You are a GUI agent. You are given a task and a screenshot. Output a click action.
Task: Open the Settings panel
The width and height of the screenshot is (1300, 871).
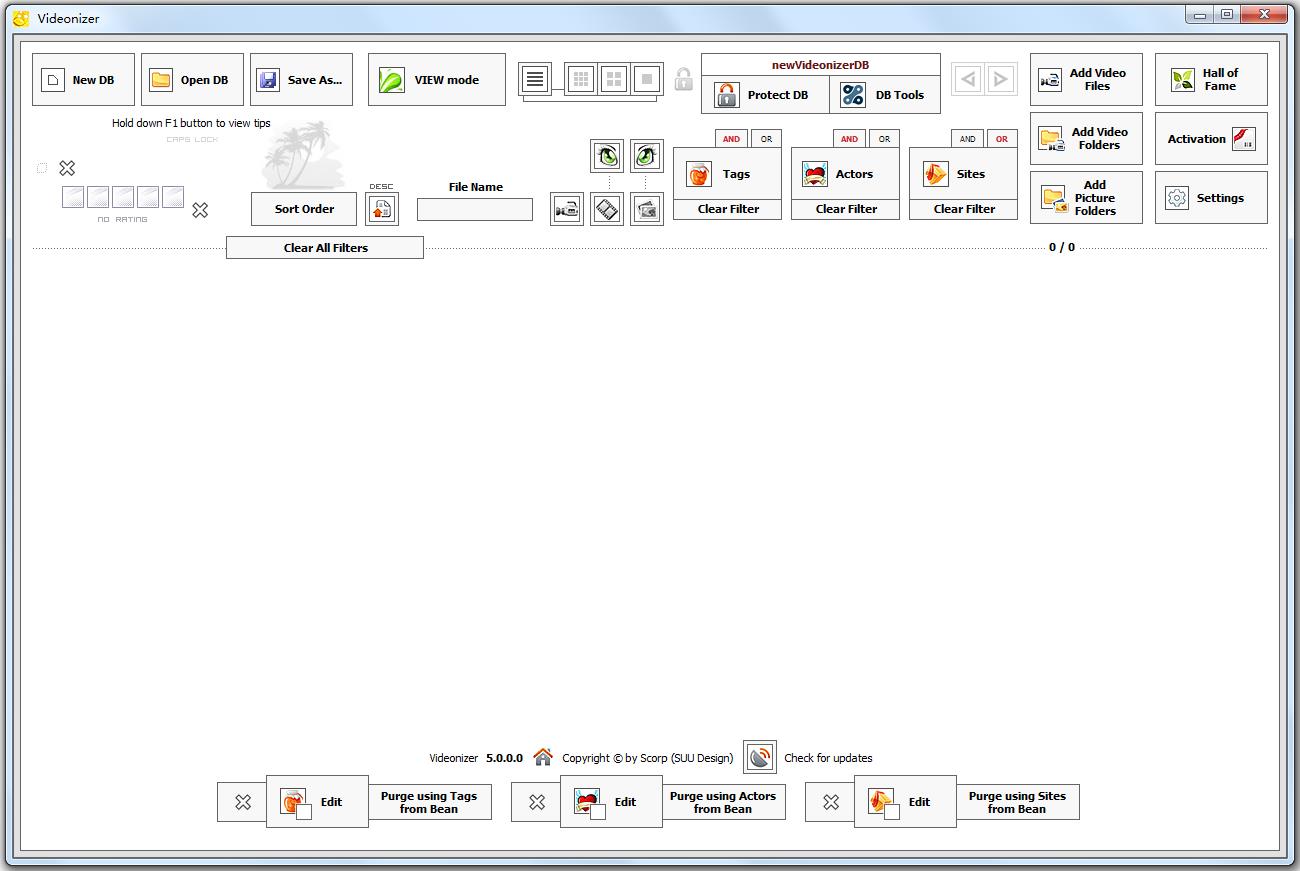(1210, 198)
